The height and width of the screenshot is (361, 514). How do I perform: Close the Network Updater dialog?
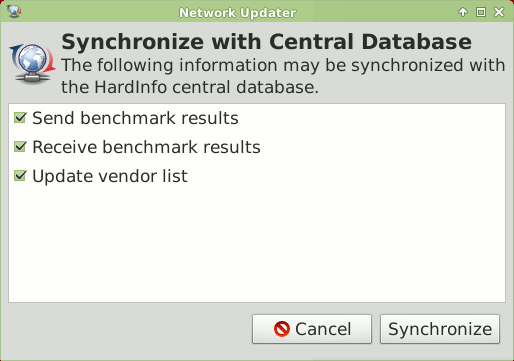[x=499, y=12]
